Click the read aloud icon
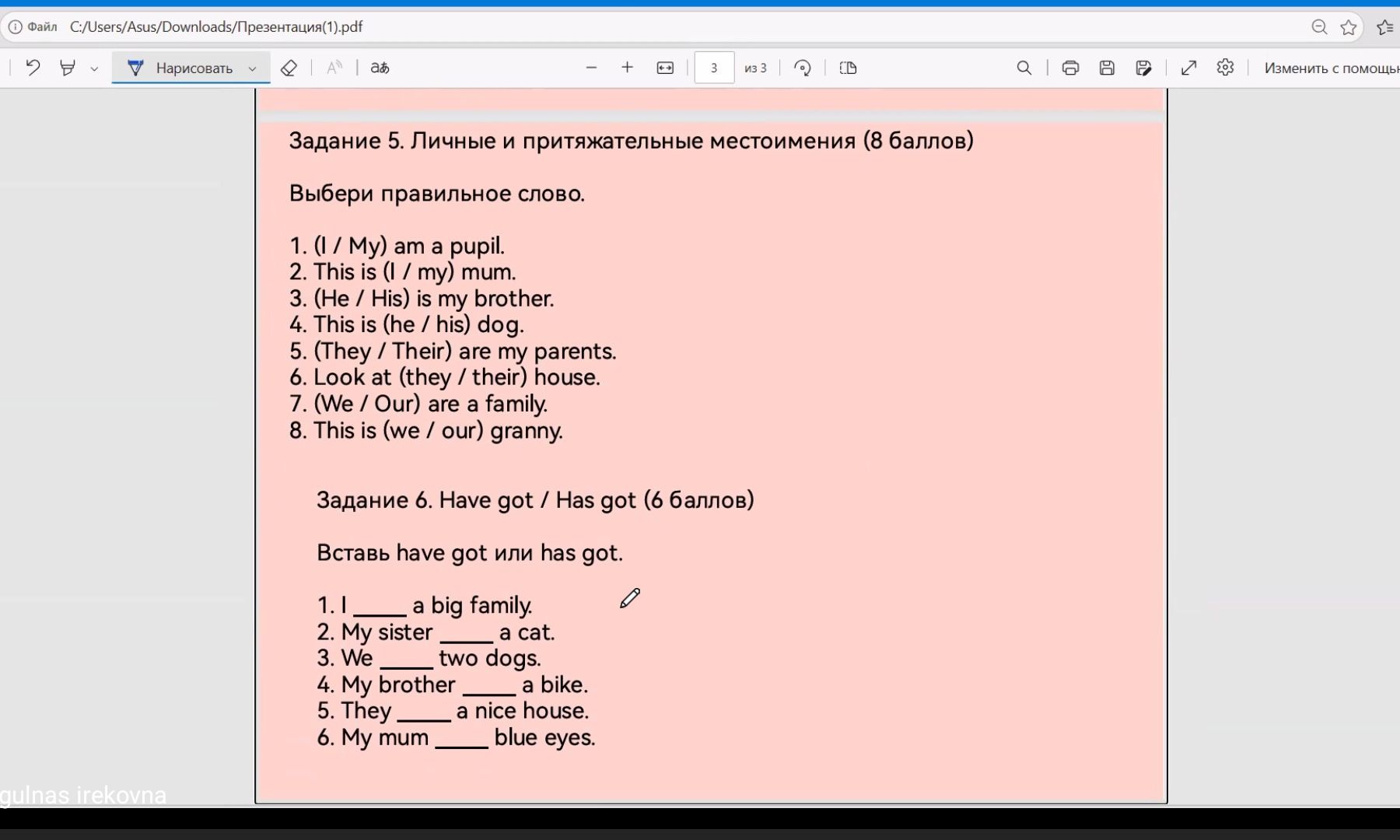This screenshot has height=840, width=1400. (x=334, y=68)
